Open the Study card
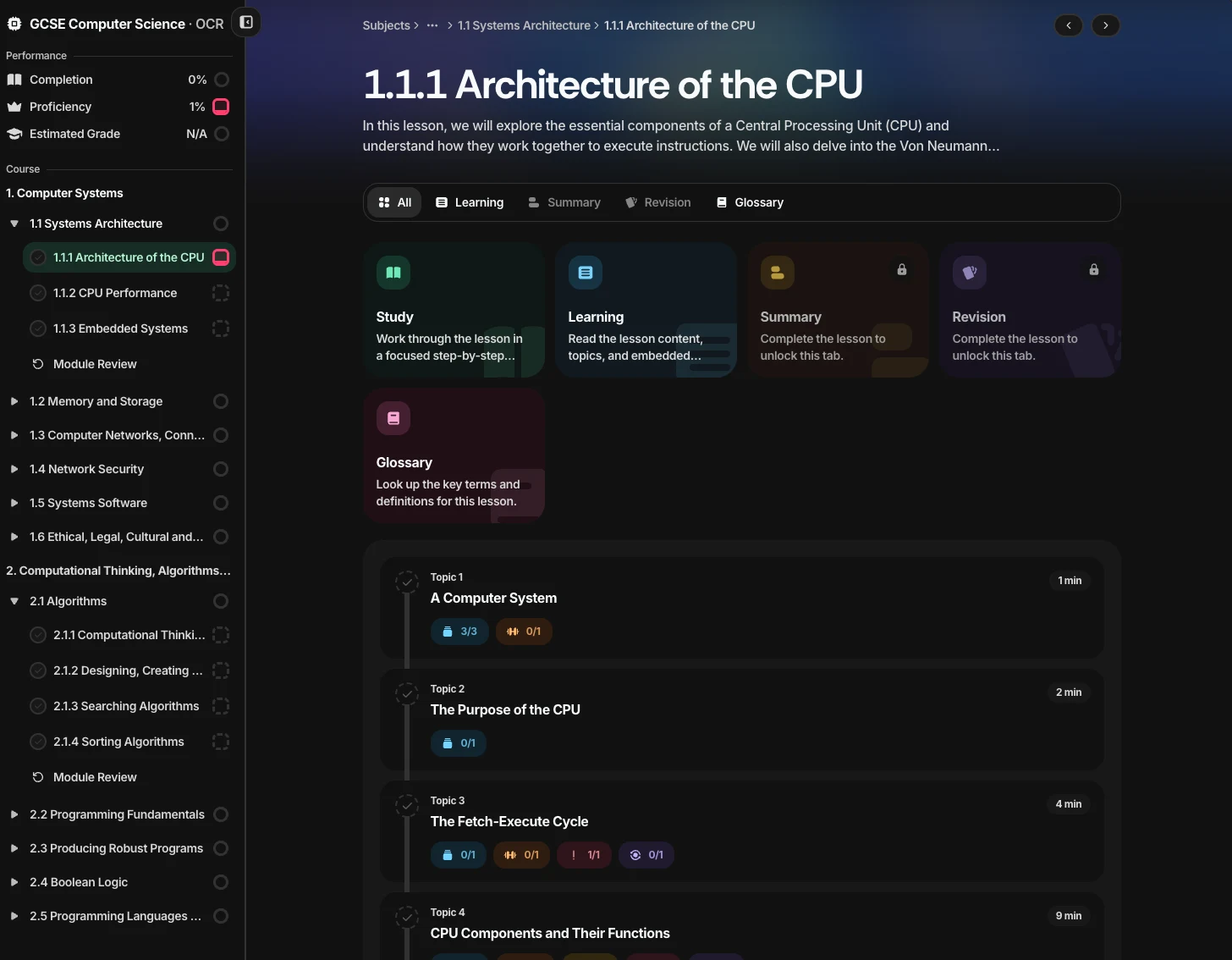Screen dimensions: 1232x960 [454, 310]
